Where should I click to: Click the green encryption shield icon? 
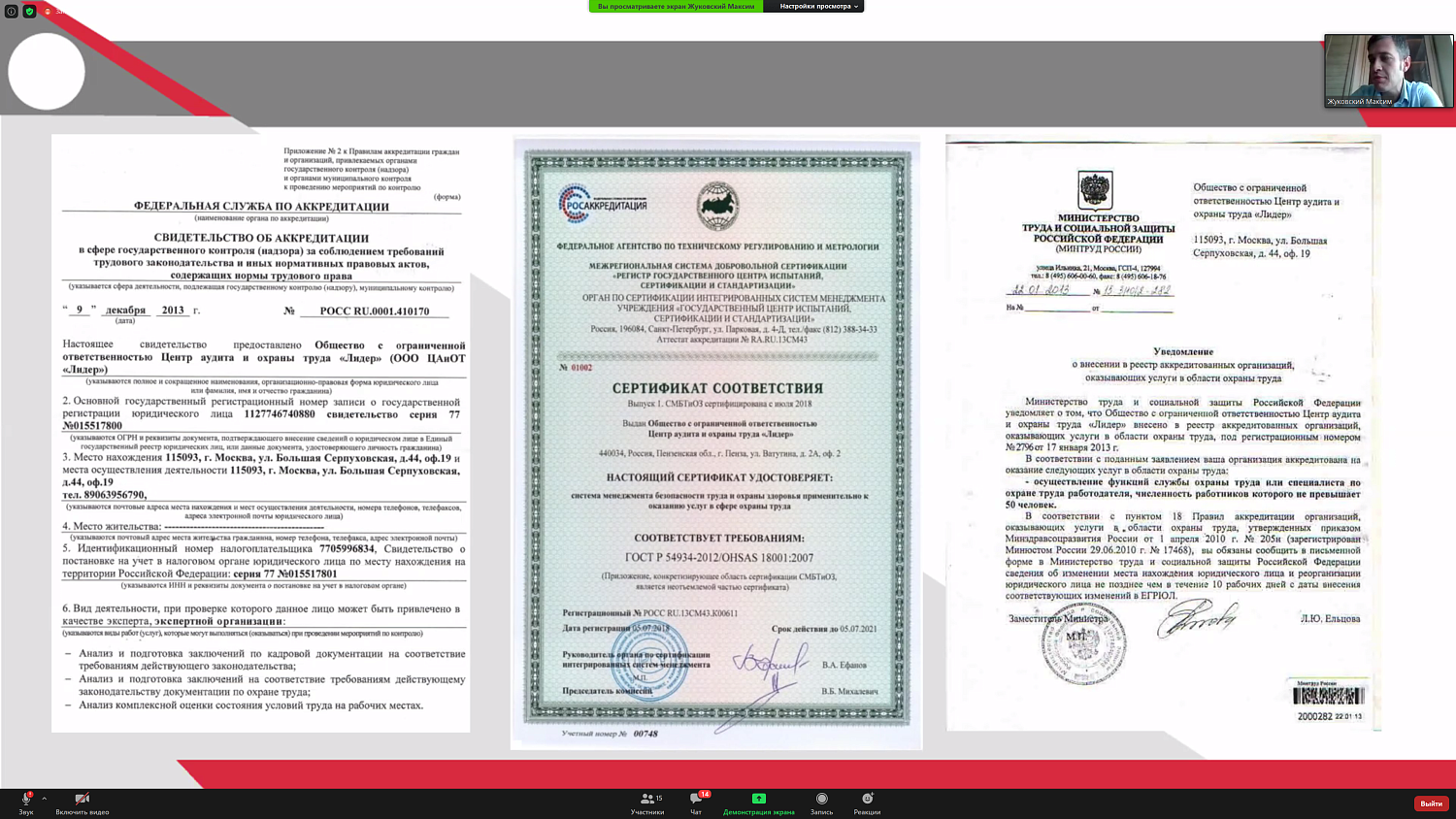tap(29, 11)
